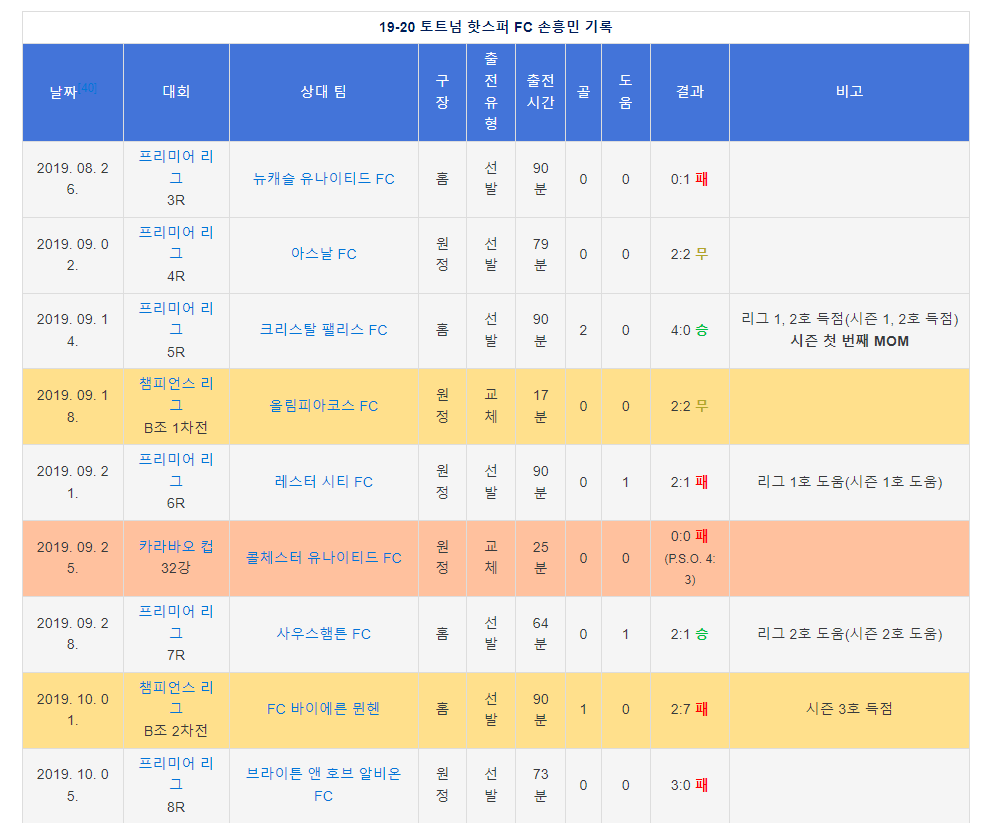984x823 pixels.
Task: Open FC 바이에른 뮌헨 team link
Action: 324,709
